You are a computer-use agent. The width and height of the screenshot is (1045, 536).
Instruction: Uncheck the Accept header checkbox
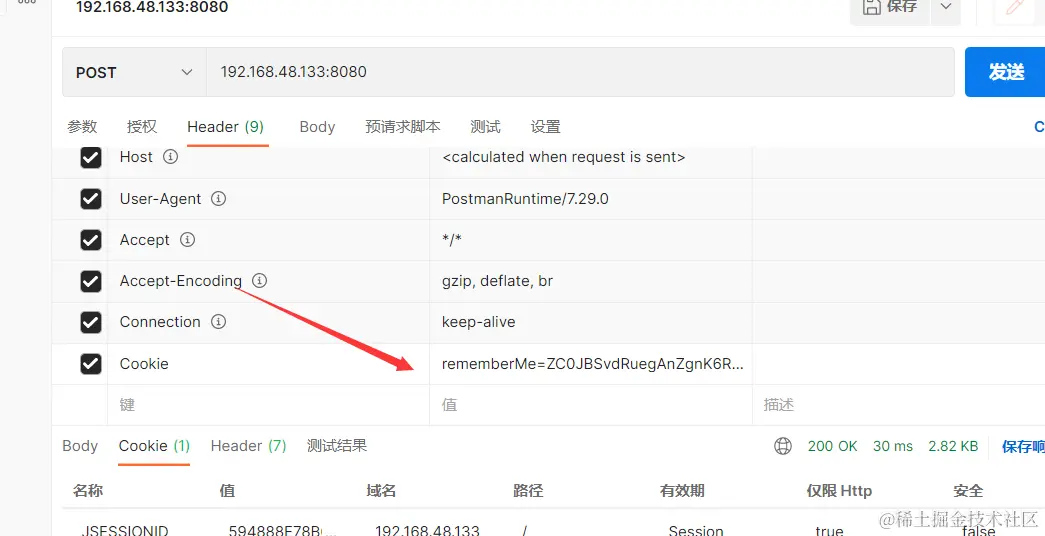click(x=91, y=240)
